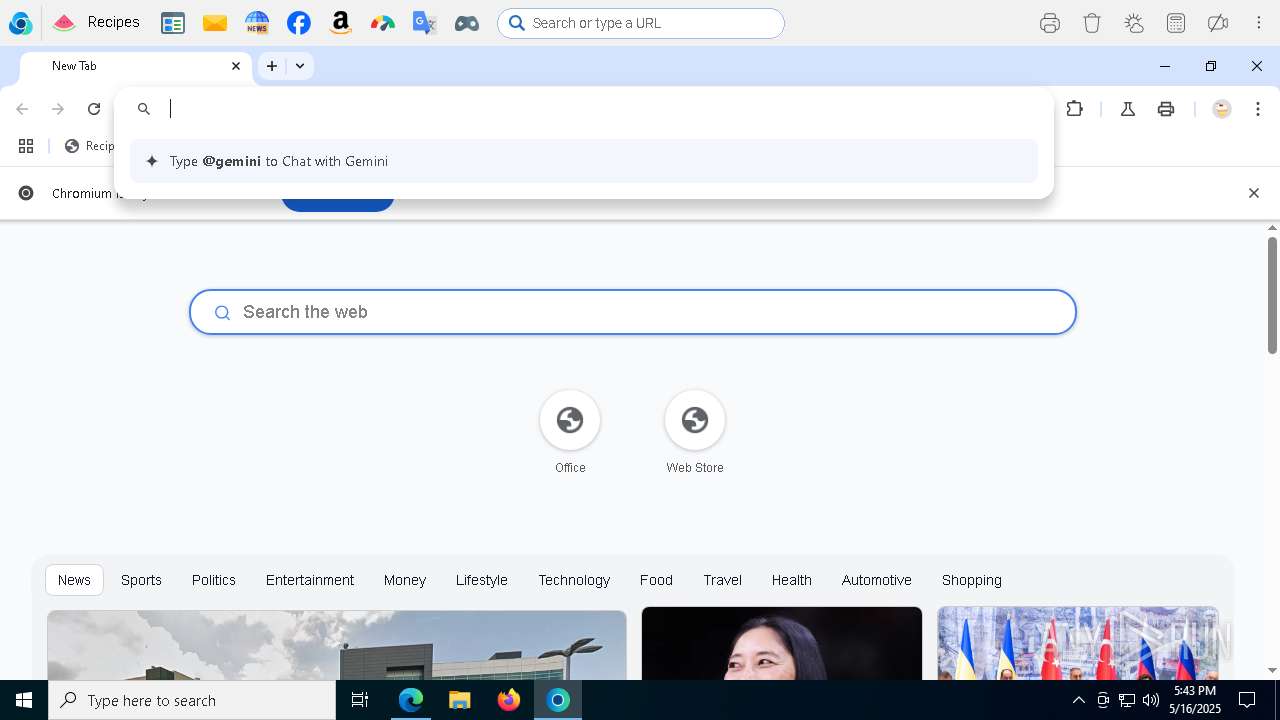Click the crossed-out camera icon
The width and height of the screenshot is (1280, 720).
pos(1218,23)
